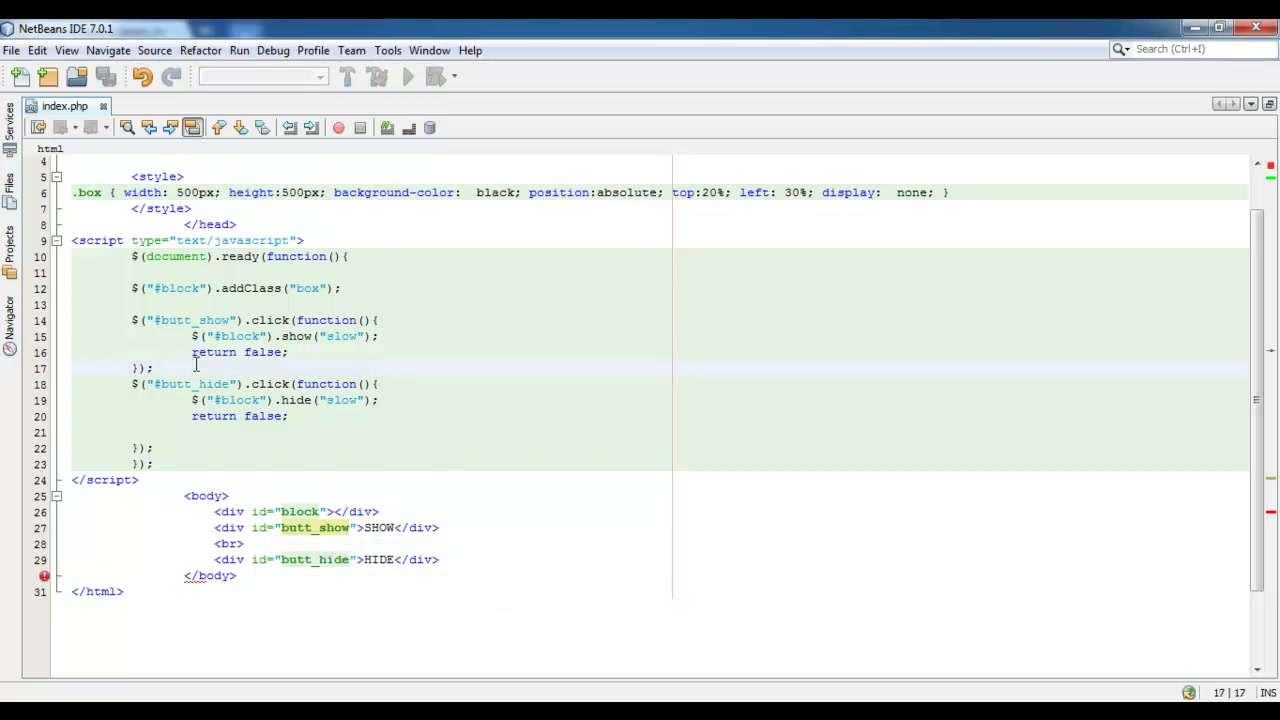The width and height of the screenshot is (1280, 720).
Task: Select the index.php editor tab
Action: (65, 106)
